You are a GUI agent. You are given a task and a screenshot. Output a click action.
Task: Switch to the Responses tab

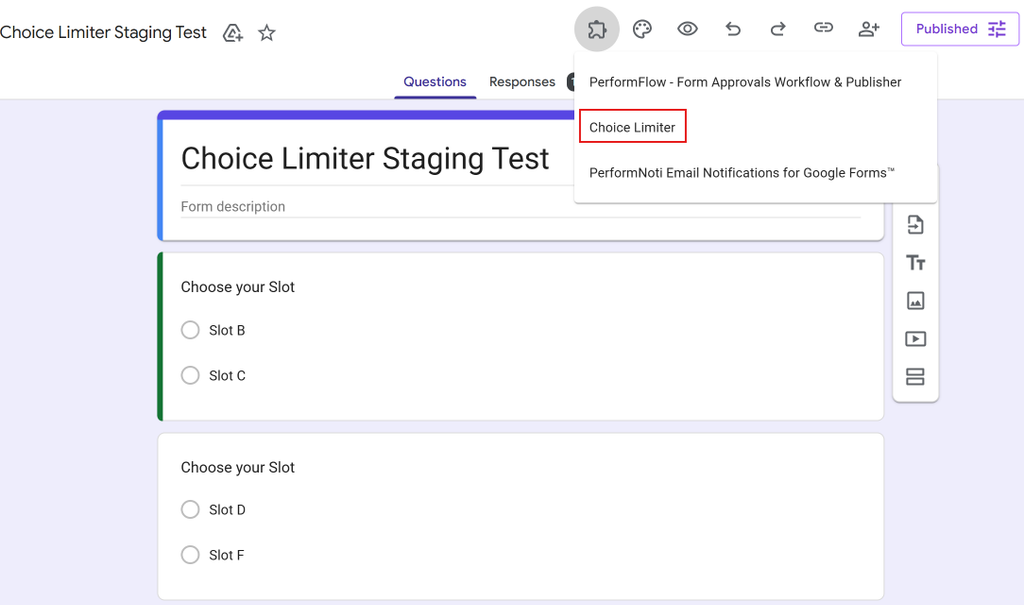point(522,82)
